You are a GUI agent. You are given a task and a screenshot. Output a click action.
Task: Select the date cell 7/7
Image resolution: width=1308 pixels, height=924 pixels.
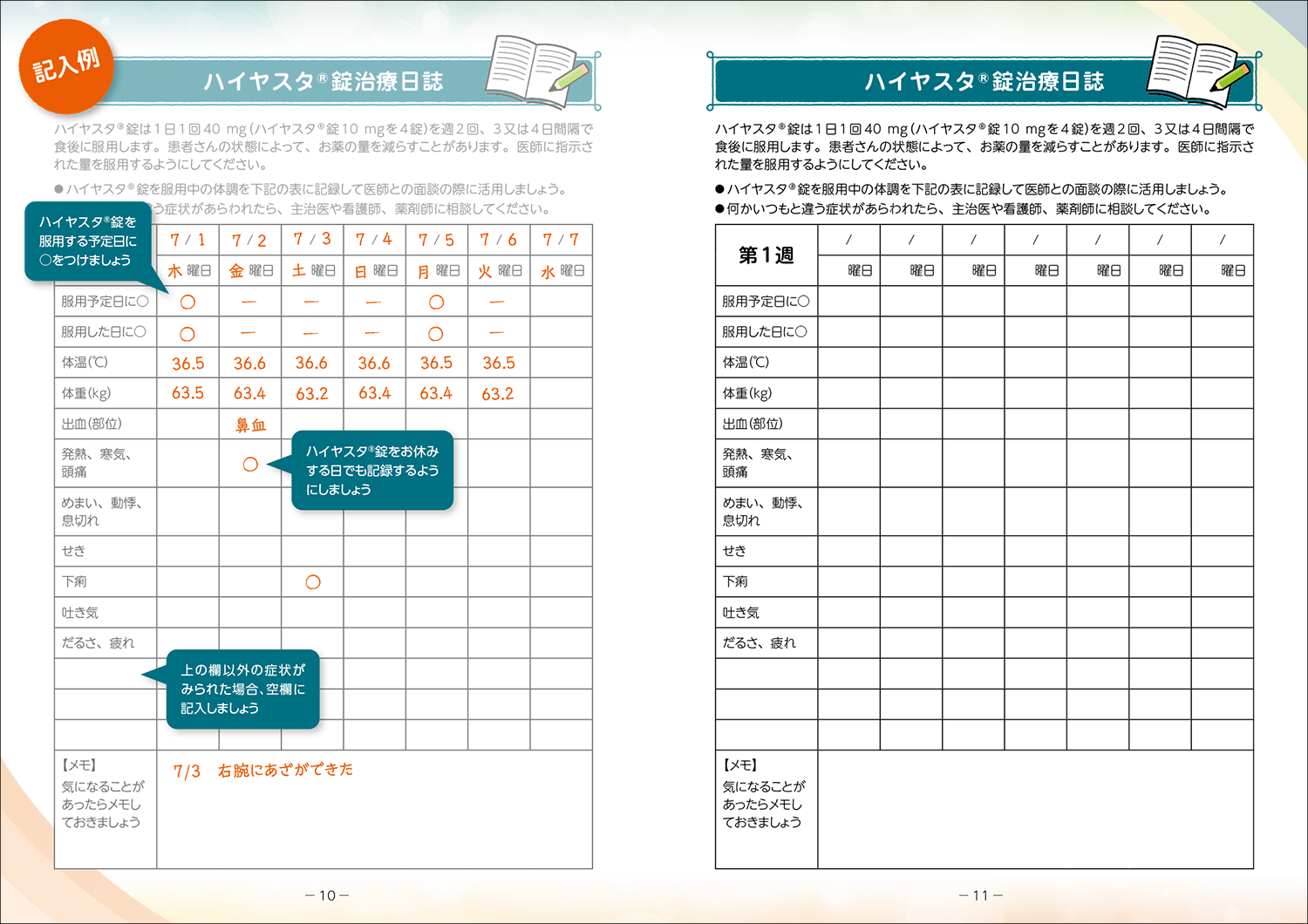[x=561, y=240]
